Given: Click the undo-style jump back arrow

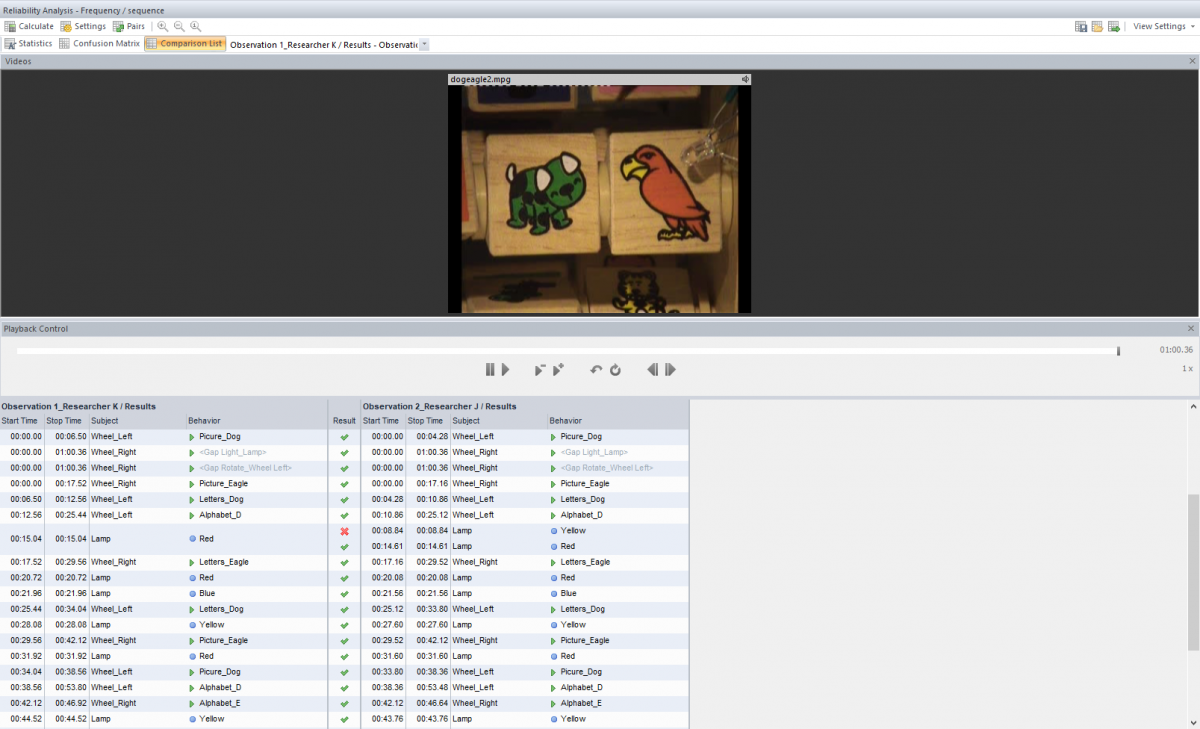Looking at the screenshot, I should (596, 370).
